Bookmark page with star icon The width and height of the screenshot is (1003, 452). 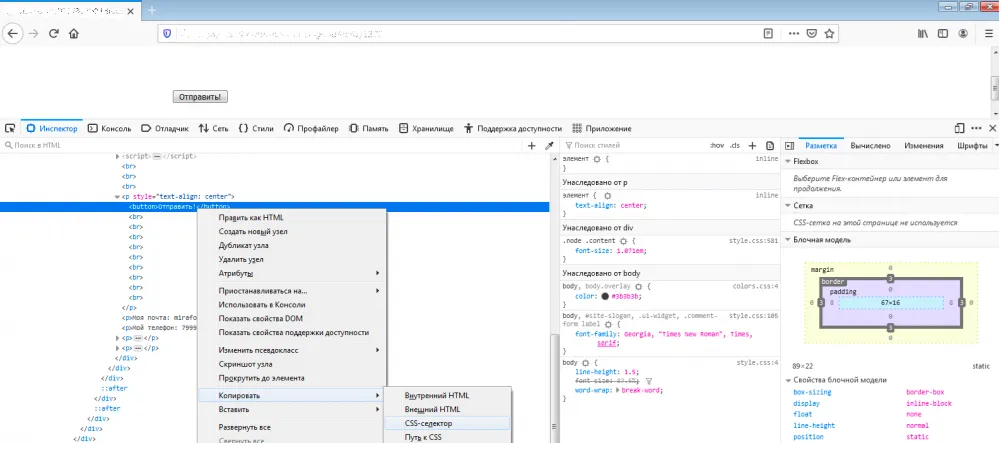coord(829,33)
